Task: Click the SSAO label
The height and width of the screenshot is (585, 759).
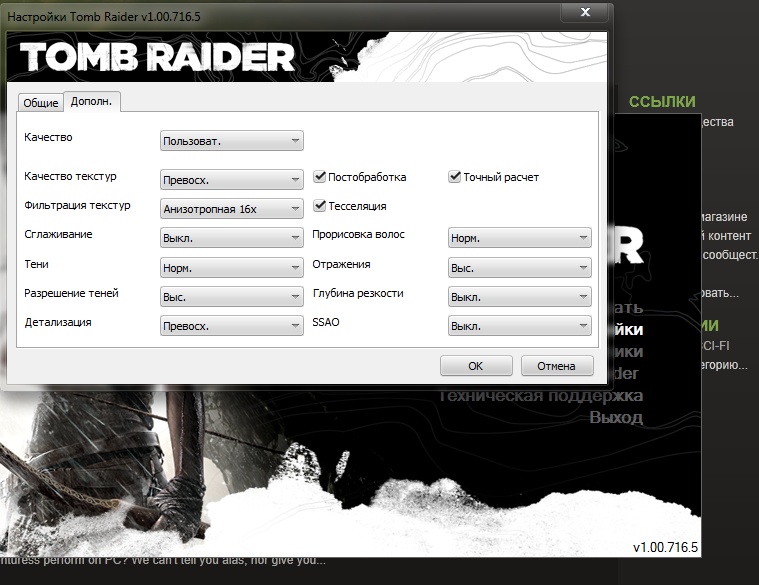Action: pyautogui.click(x=326, y=322)
